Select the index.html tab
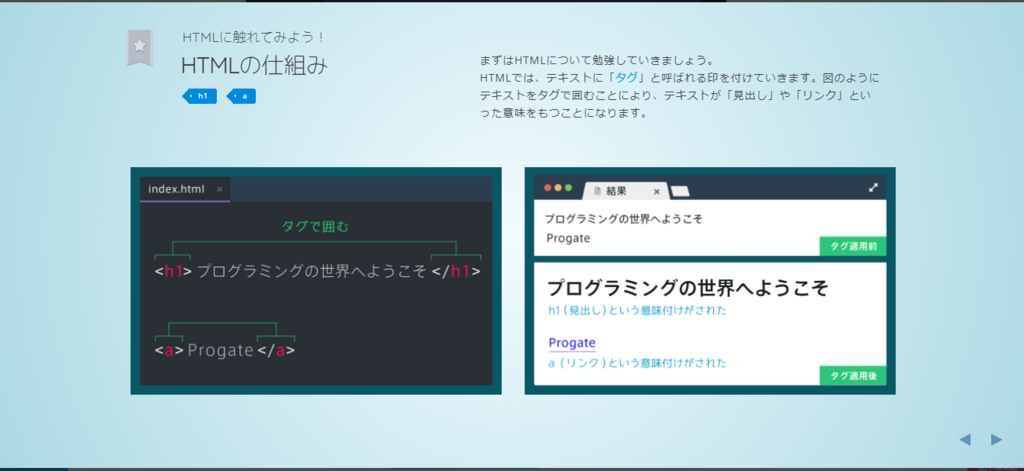The image size is (1024, 471). pos(185,189)
